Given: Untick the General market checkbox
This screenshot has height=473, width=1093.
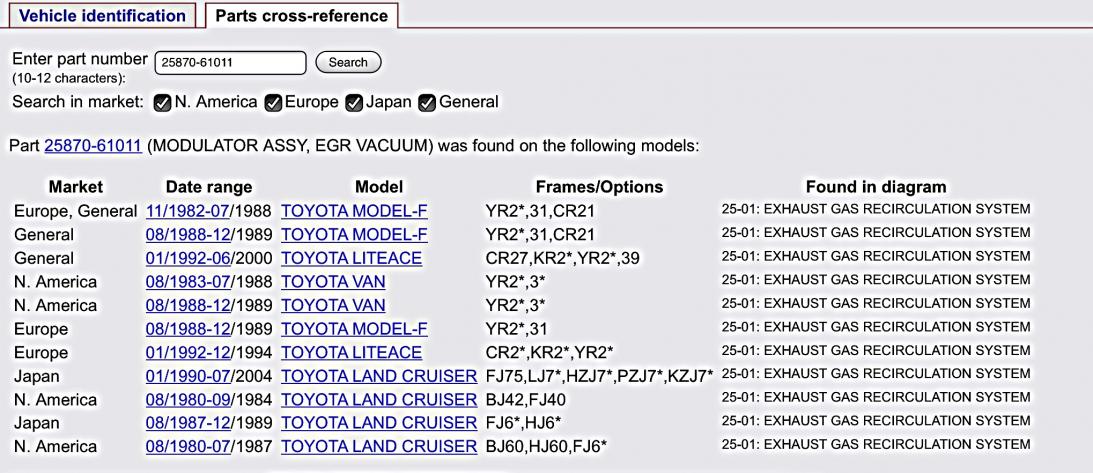Looking at the screenshot, I should click(427, 102).
